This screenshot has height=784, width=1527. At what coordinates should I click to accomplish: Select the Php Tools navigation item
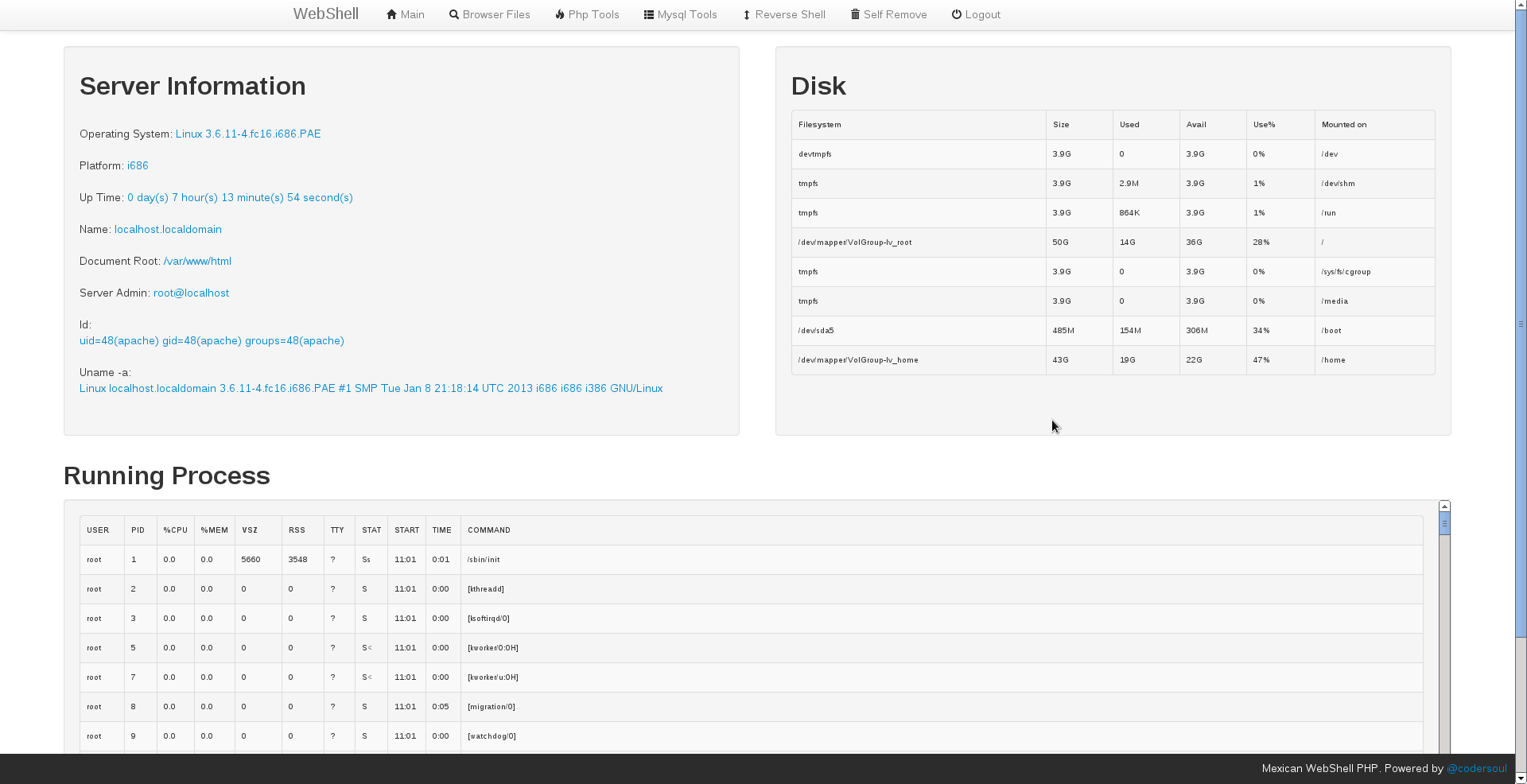tap(593, 14)
